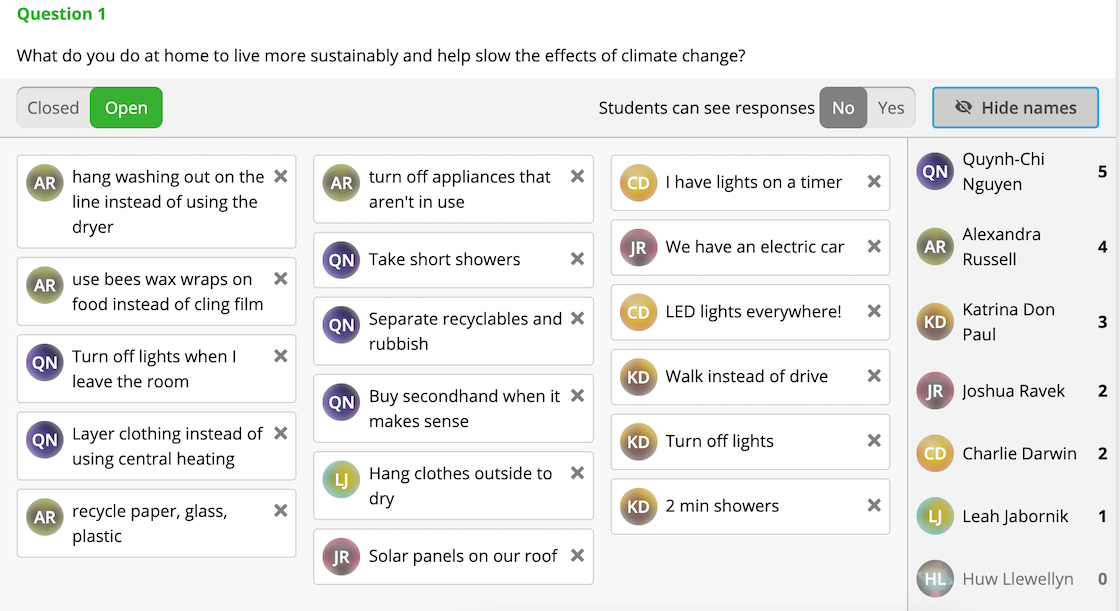The width and height of the screenshot is (1120, 611).
Task: Set 'Students can see responses' to No
Action: tap(843, 108)
